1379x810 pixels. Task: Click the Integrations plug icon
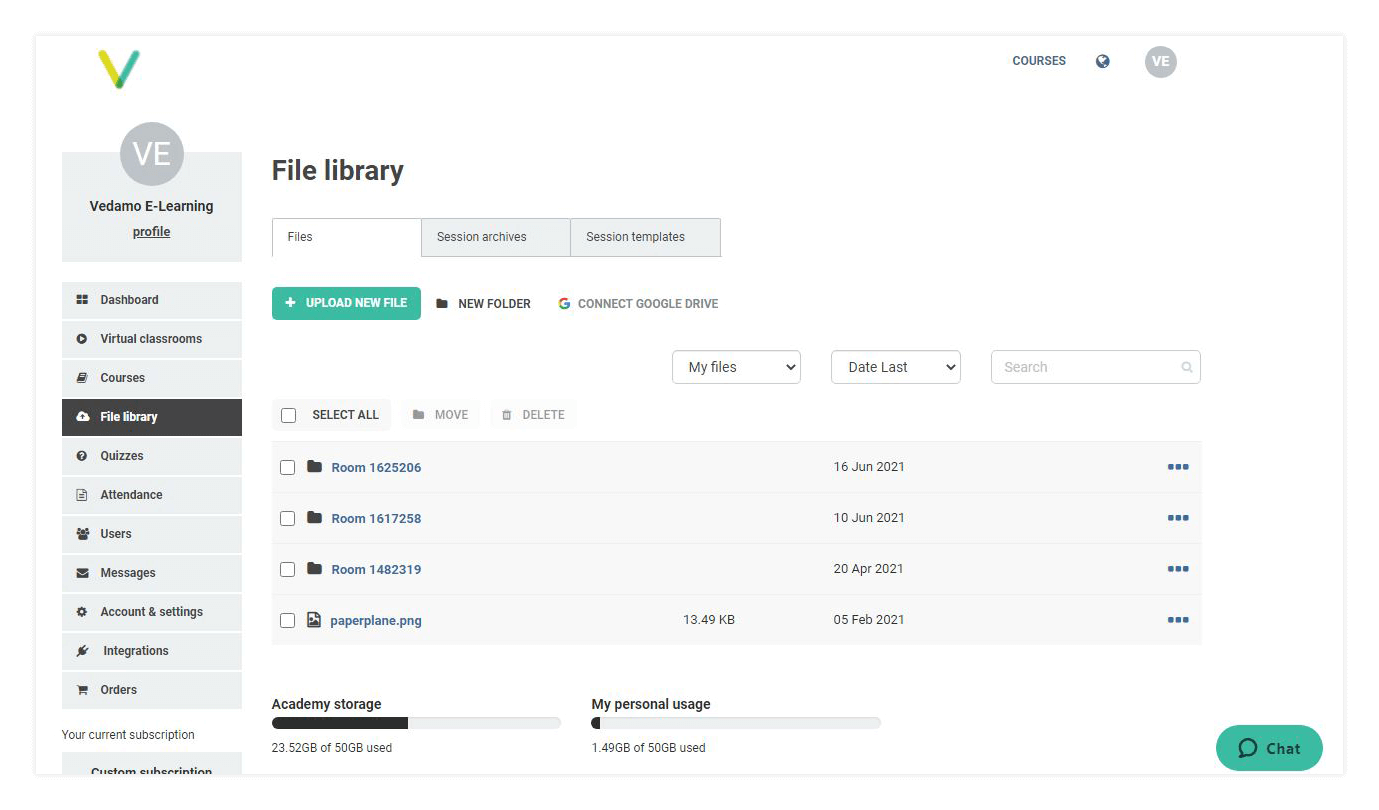82,651
